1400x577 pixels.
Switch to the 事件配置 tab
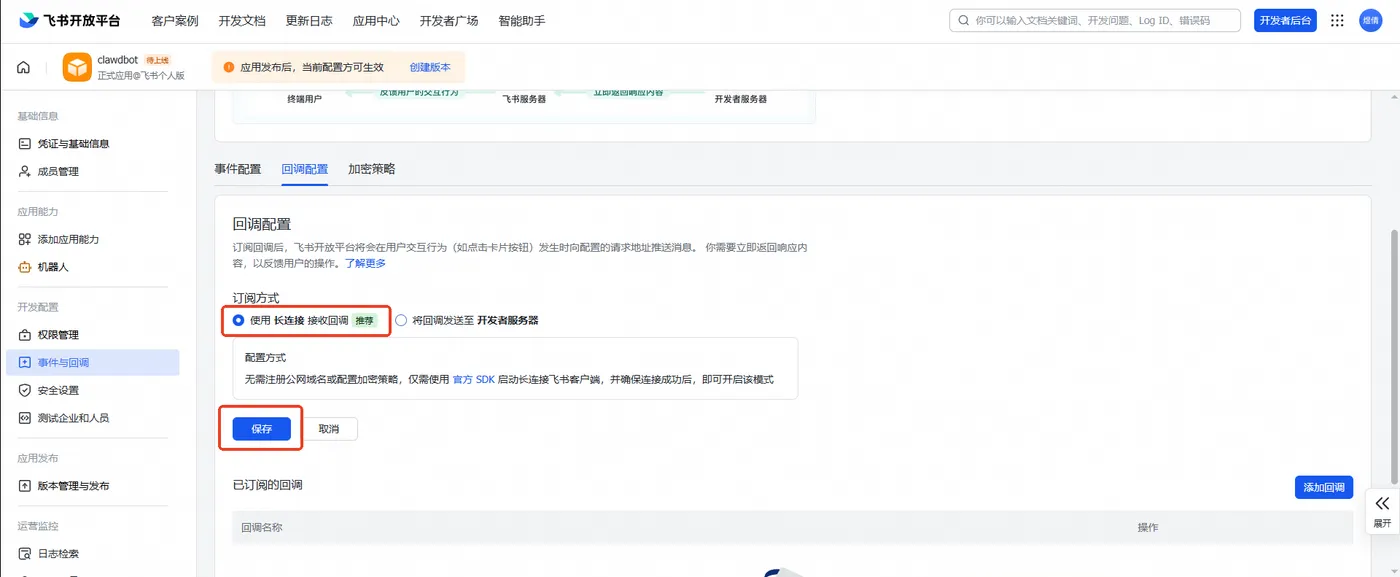237,169
